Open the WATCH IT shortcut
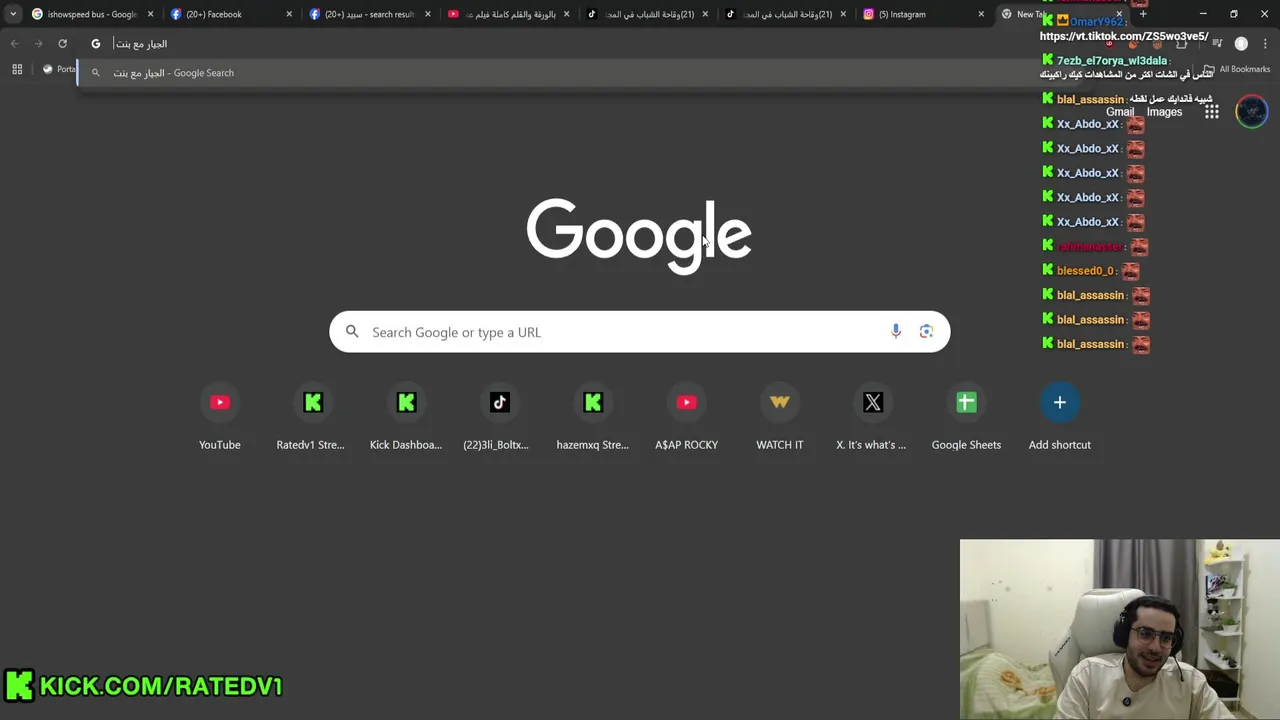Viewport: 1280px width, 720px height. [780, 417]
